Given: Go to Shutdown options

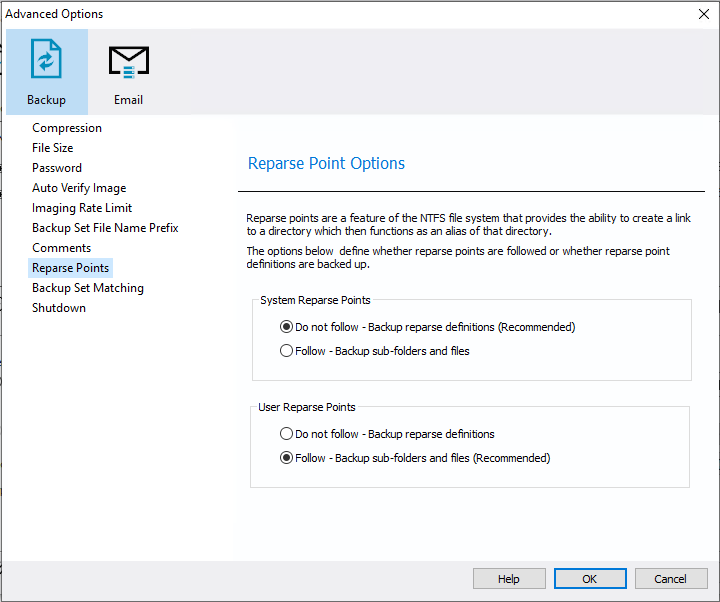Looking at the screenshot, I should [x=59, y=308].
